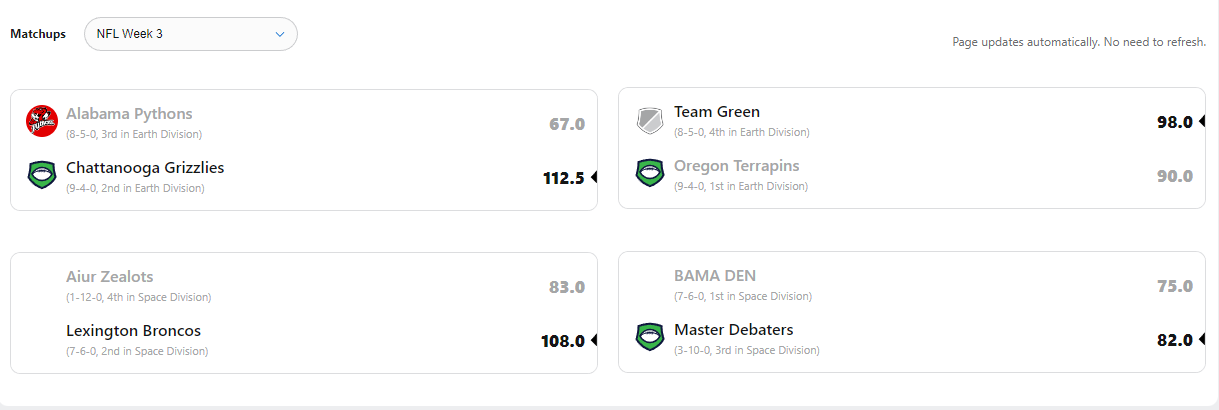
Task: Open the Alabama Pythons team link
Action: point(129,114)
